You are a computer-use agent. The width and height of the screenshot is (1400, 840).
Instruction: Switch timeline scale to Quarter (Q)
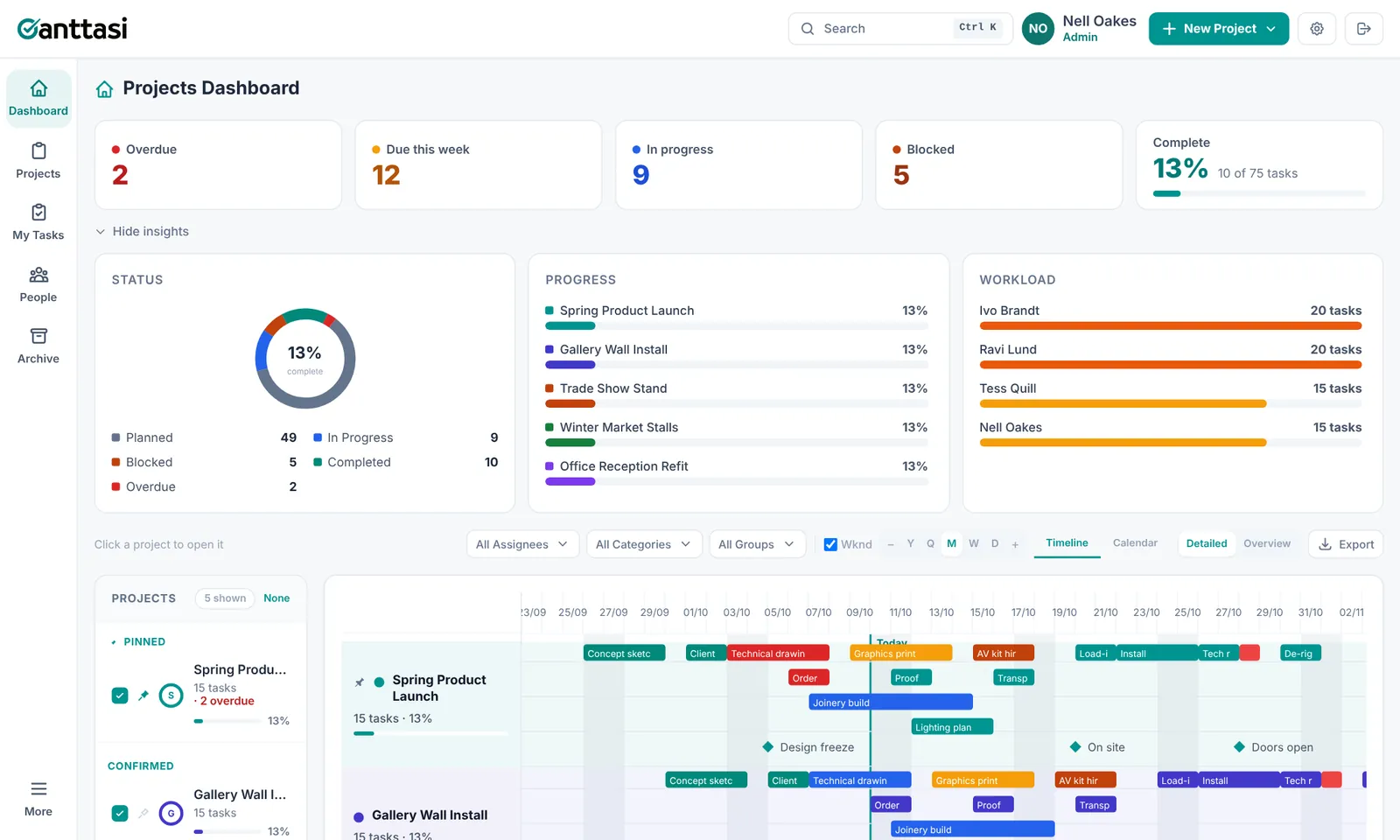pos(930,543)
